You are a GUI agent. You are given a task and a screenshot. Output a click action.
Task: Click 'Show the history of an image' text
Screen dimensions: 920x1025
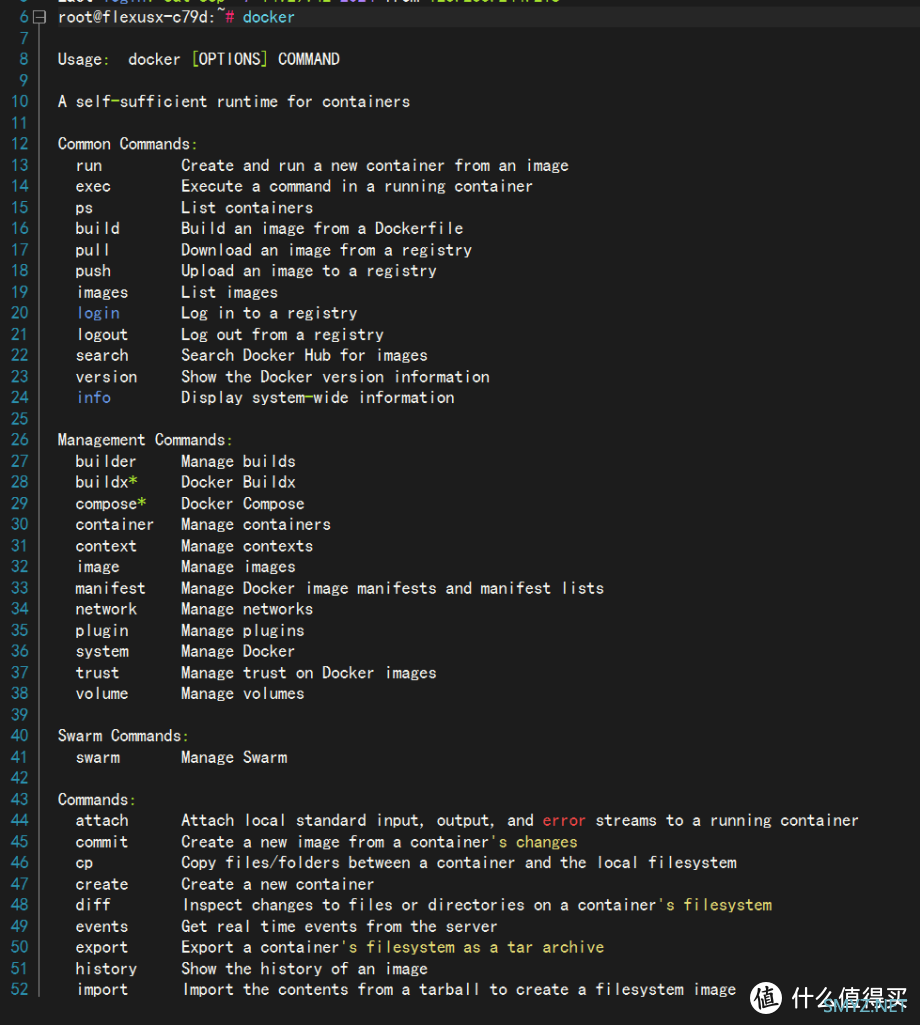coord(304,969)
